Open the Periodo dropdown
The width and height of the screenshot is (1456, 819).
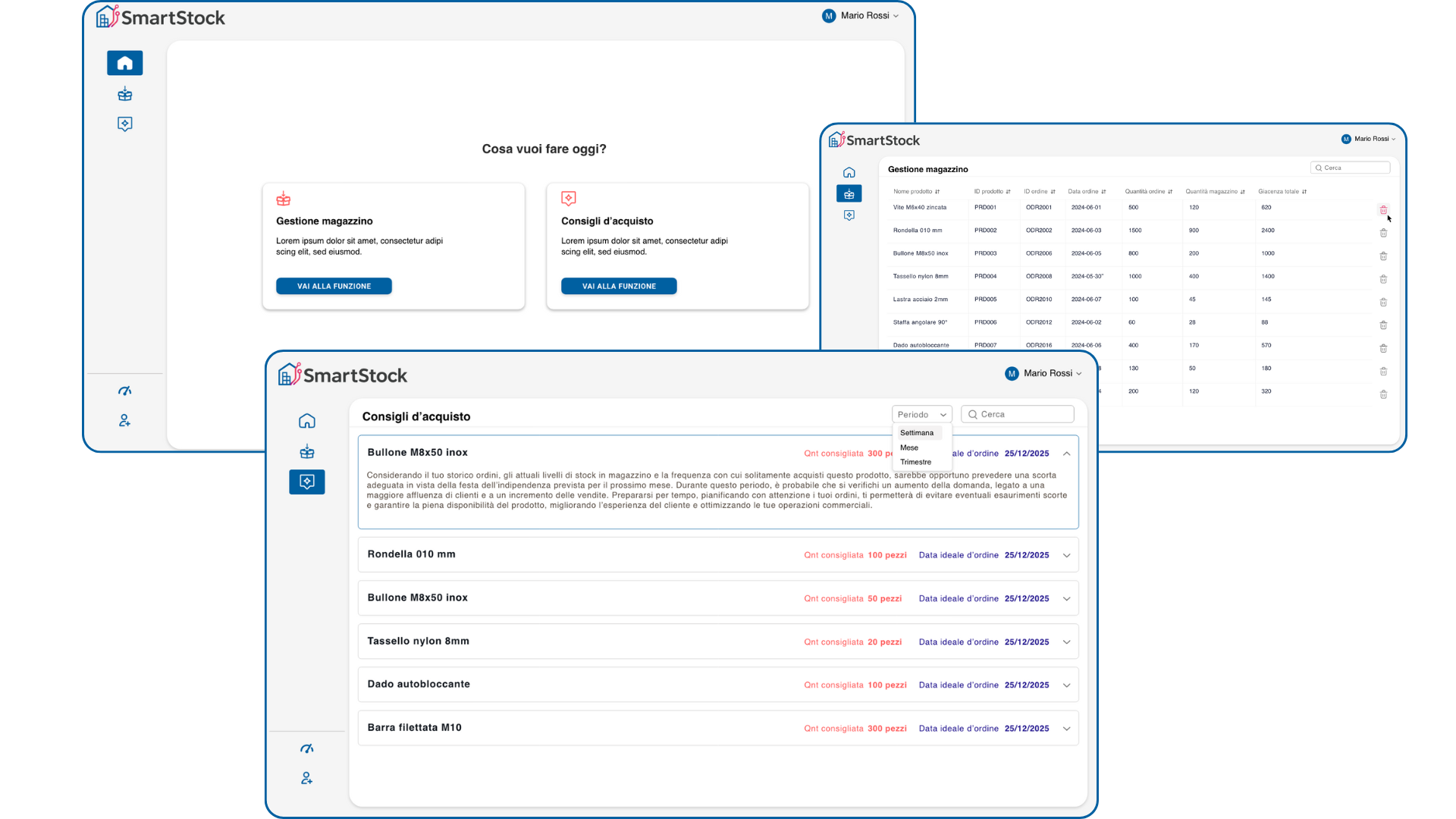coord(921,415)
